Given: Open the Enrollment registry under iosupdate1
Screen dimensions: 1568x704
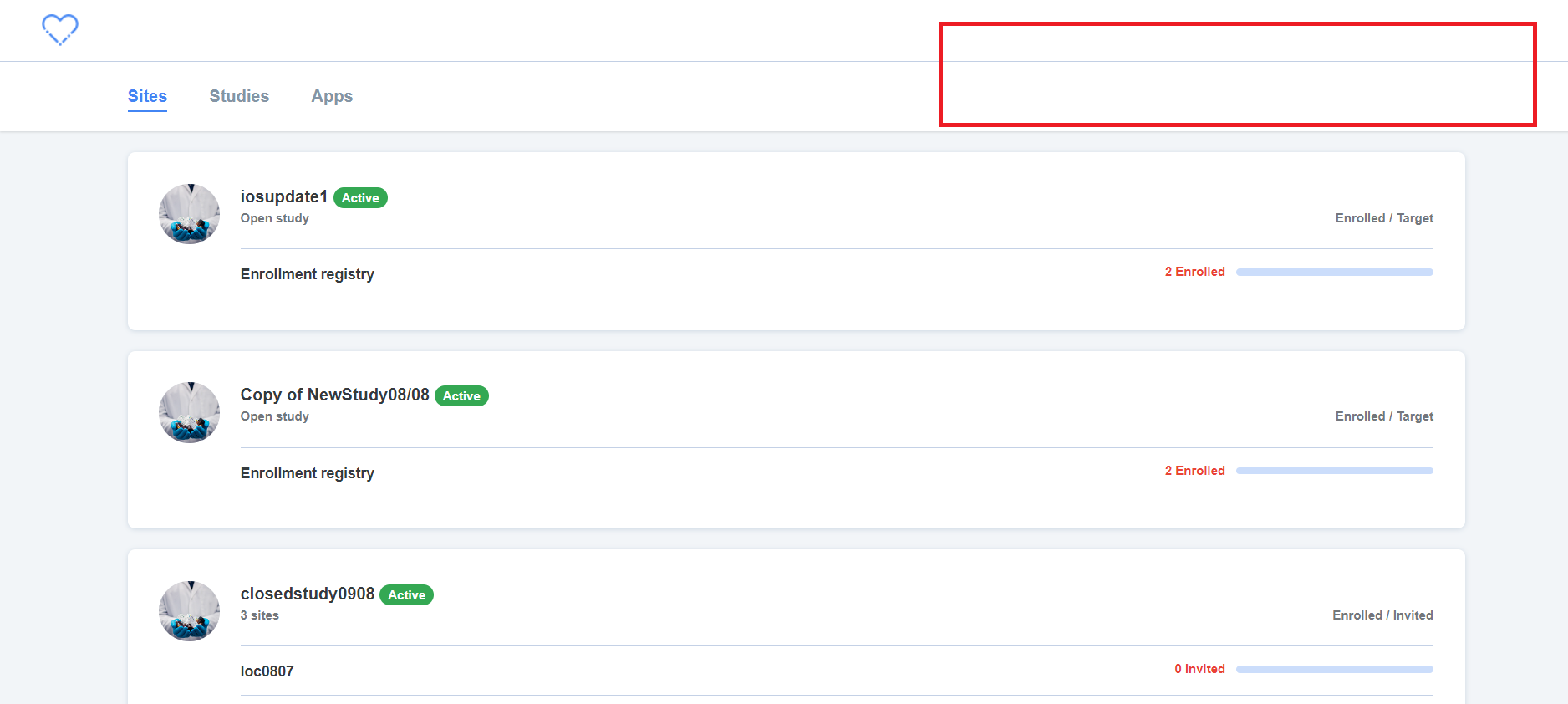Looking at the screenshot, I should (307, 273).
